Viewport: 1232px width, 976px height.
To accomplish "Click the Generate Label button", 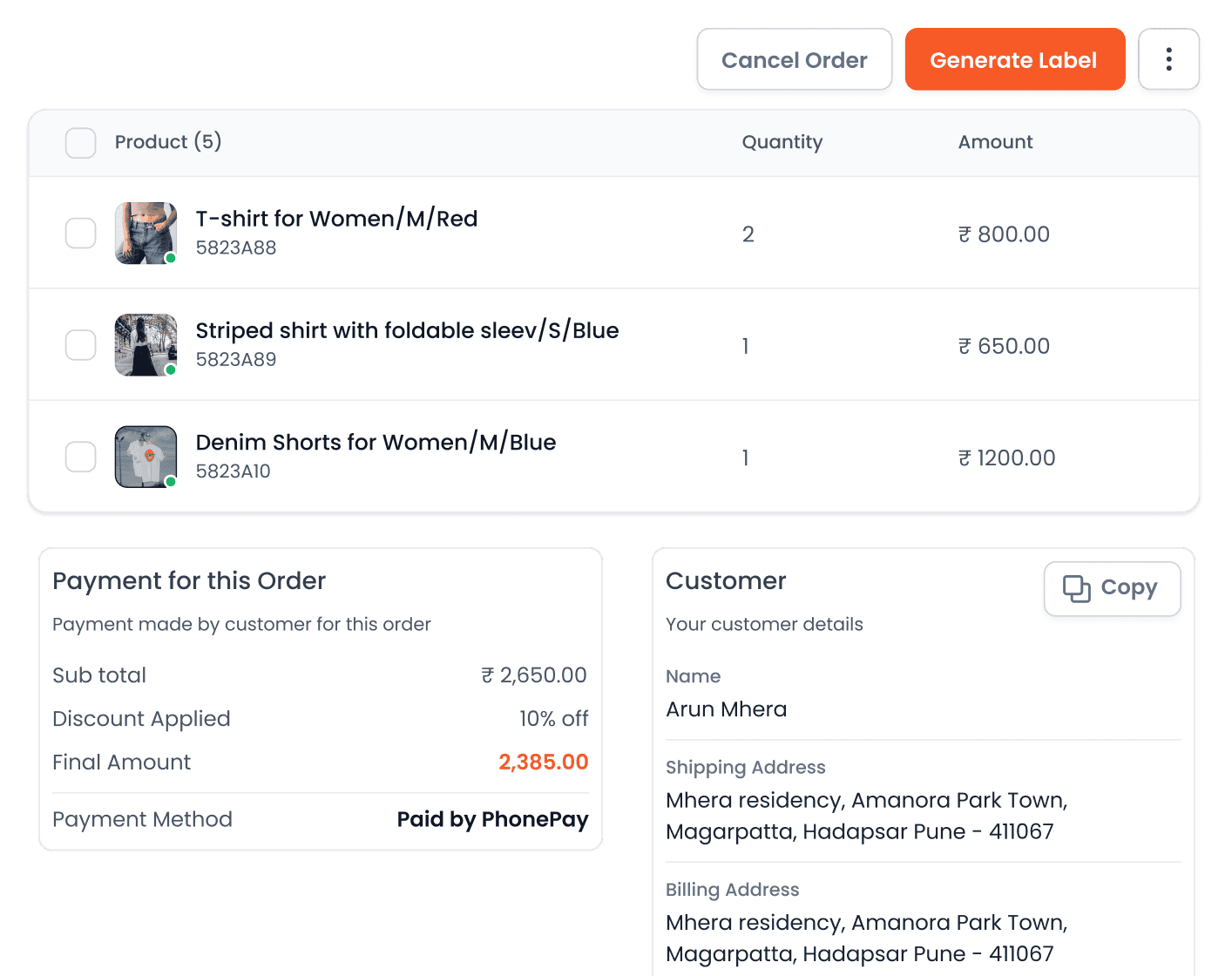I will pos(1013,59).
